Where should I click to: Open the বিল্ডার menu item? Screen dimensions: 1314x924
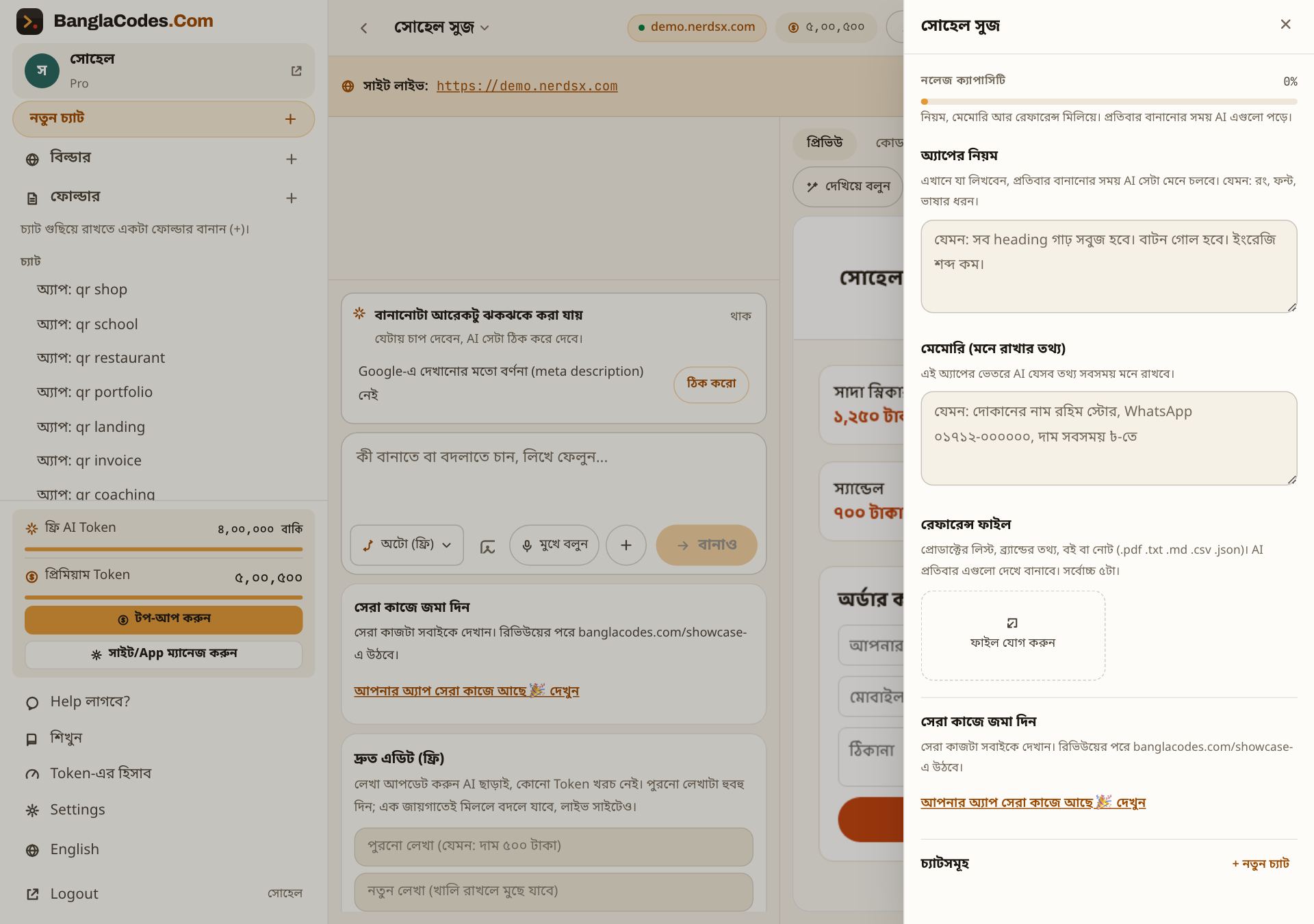70,157
